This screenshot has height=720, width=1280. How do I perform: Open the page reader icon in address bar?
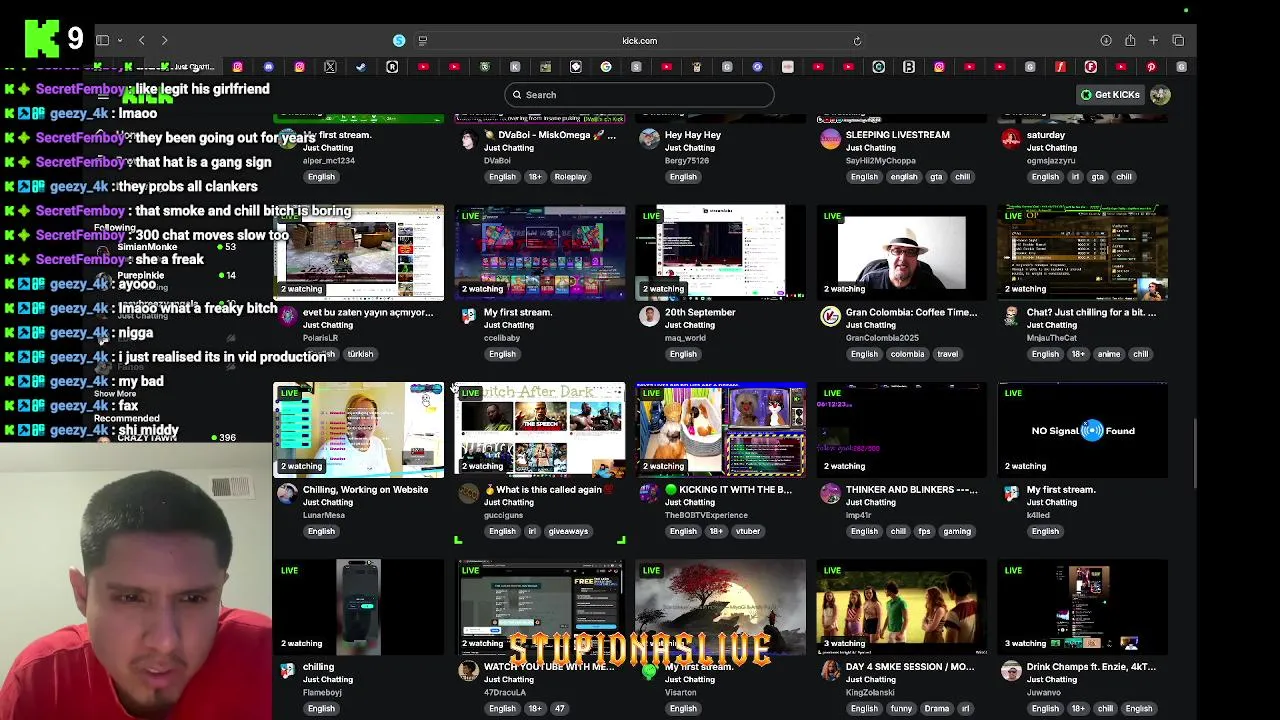click(422, 40)
